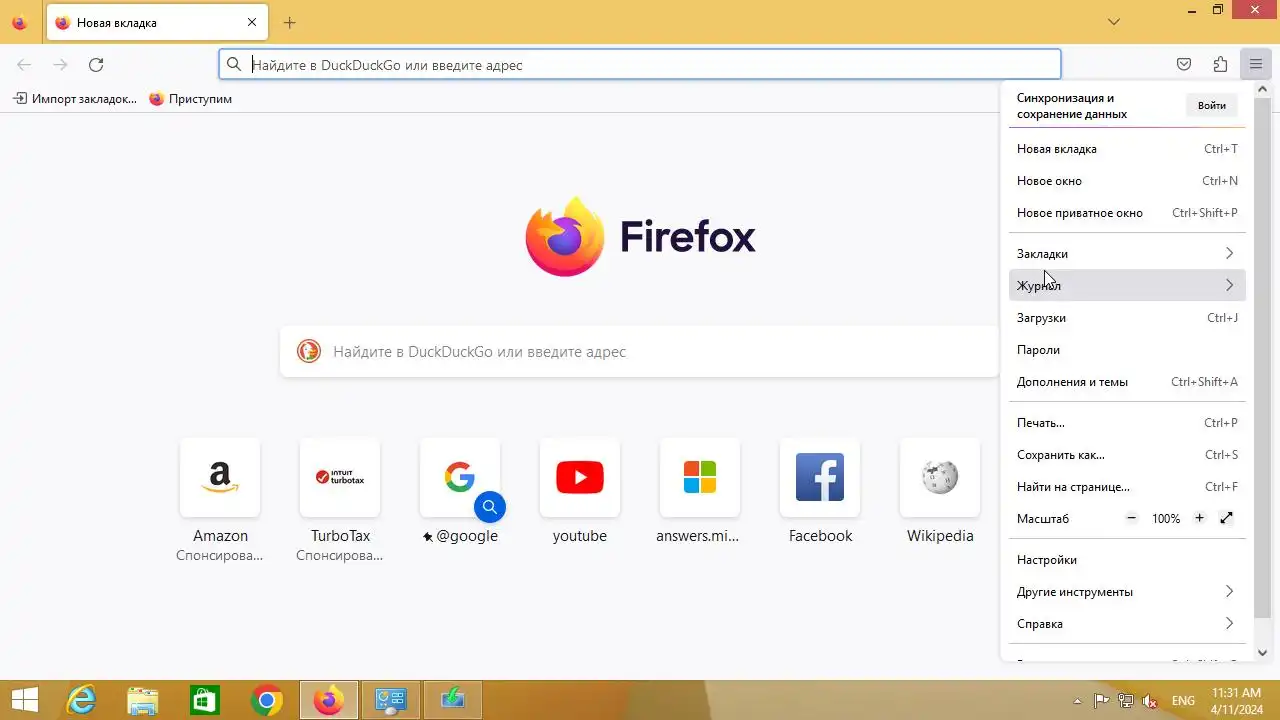Click the Firefox View icon in tab bar
1280x720 pixels.
[19, 22]
